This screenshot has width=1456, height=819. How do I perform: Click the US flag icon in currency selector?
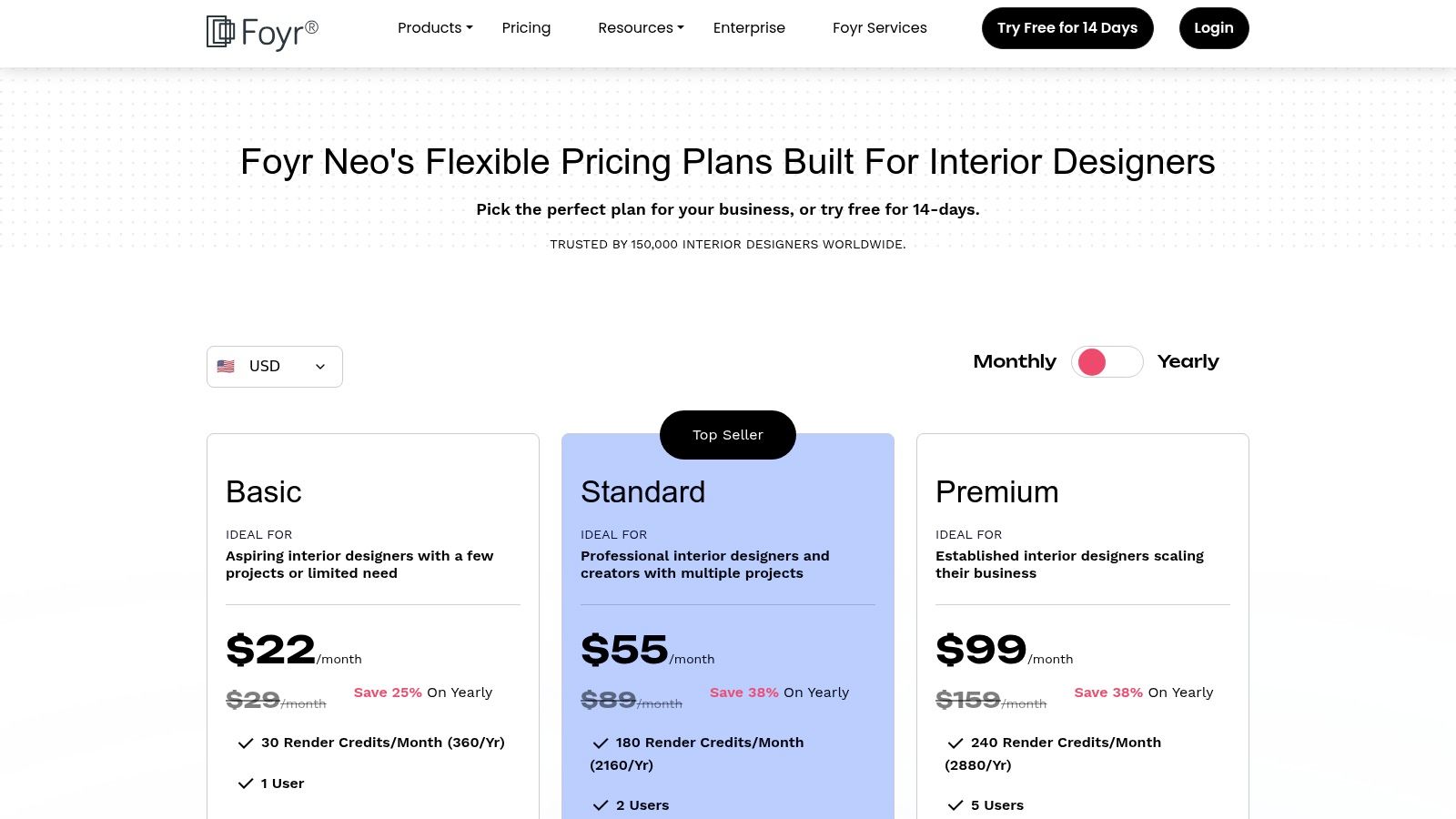point(226,366)
